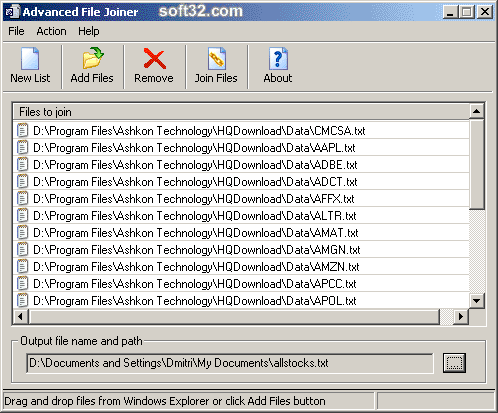Click the Files to join column header
This screenshot has width=498, height=413.
[x=241, y=112]
